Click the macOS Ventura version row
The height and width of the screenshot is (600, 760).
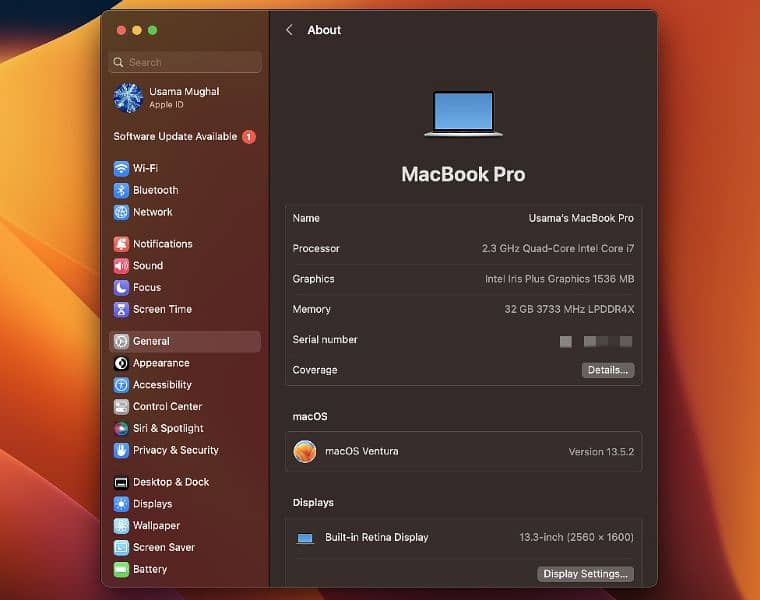[x=463, y=451]
